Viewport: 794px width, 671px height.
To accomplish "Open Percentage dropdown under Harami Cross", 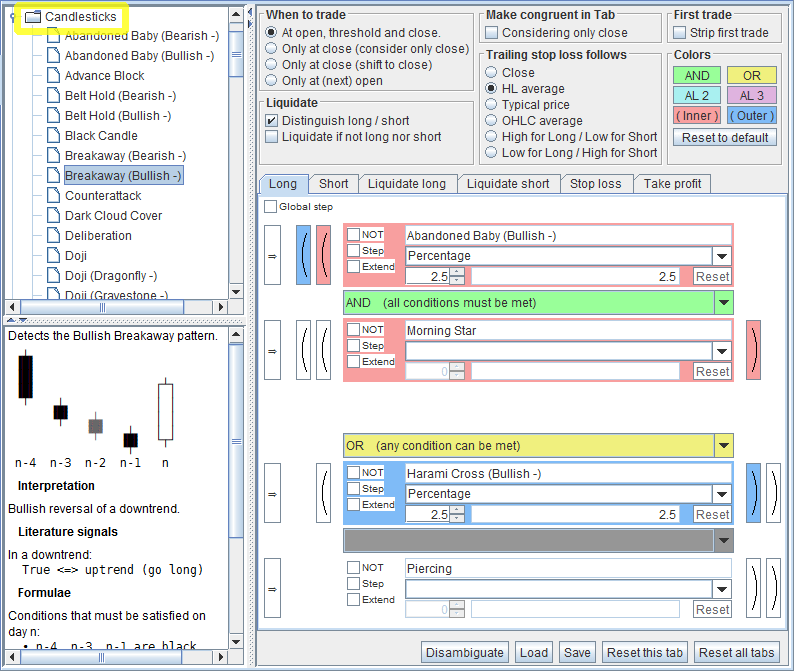I will click(722, 494).
